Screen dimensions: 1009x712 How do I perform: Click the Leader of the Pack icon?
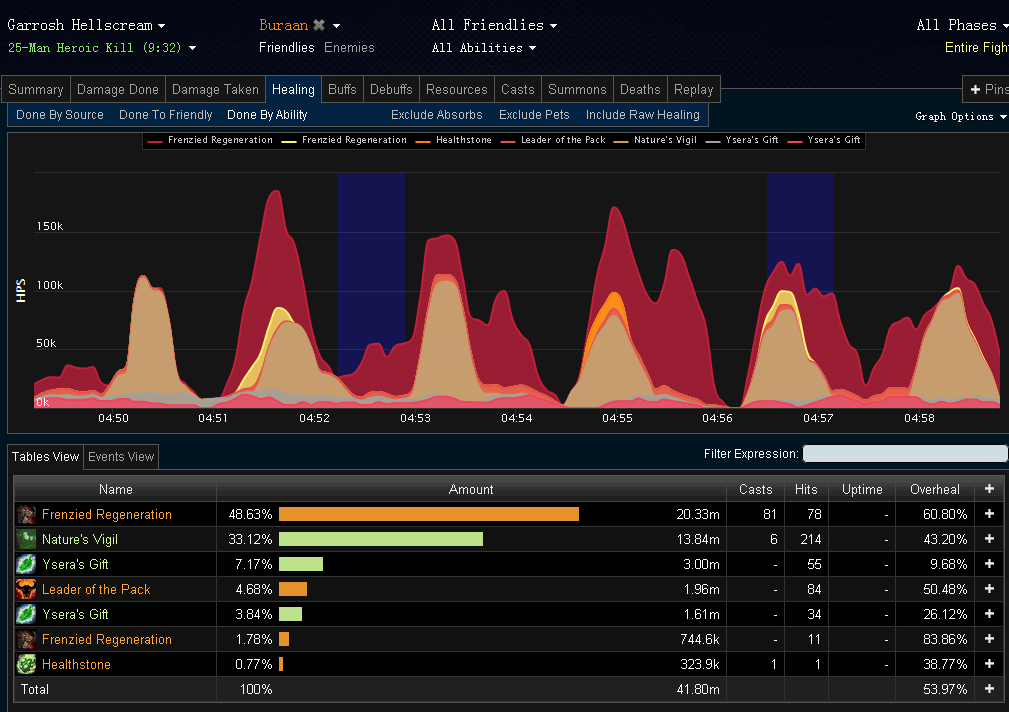(26, 589)
